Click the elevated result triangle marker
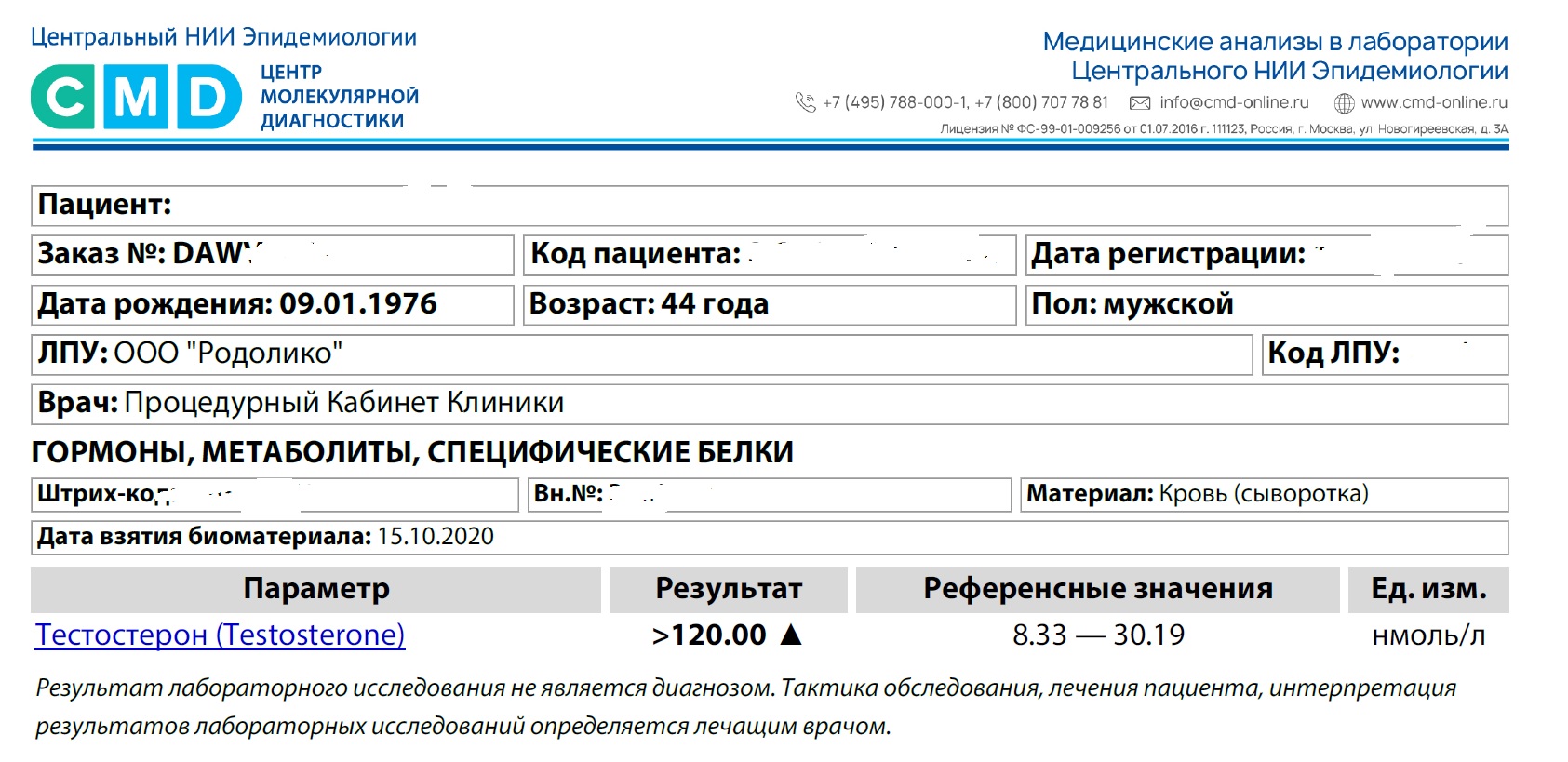 click(x=791, y=635)
